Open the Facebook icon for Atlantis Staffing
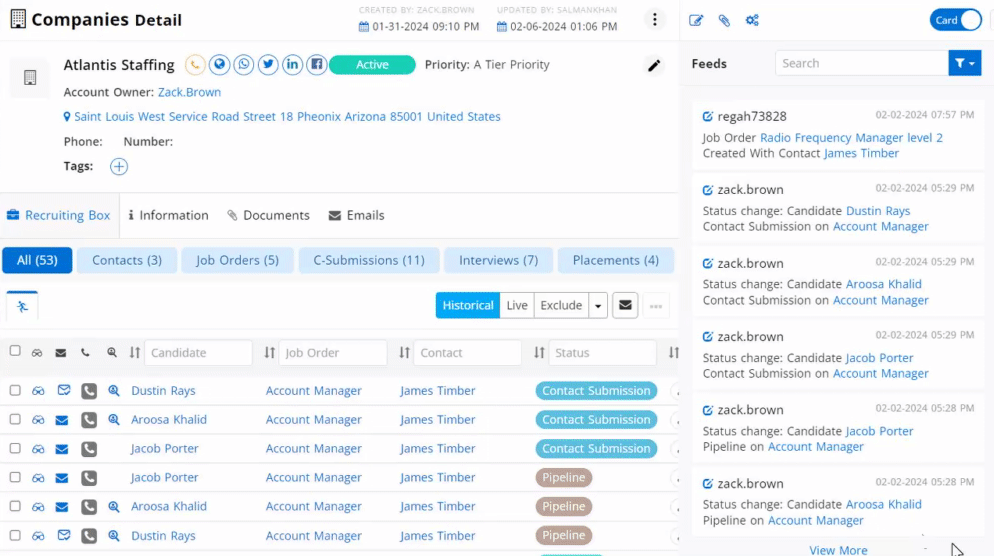 pos(317,65)
